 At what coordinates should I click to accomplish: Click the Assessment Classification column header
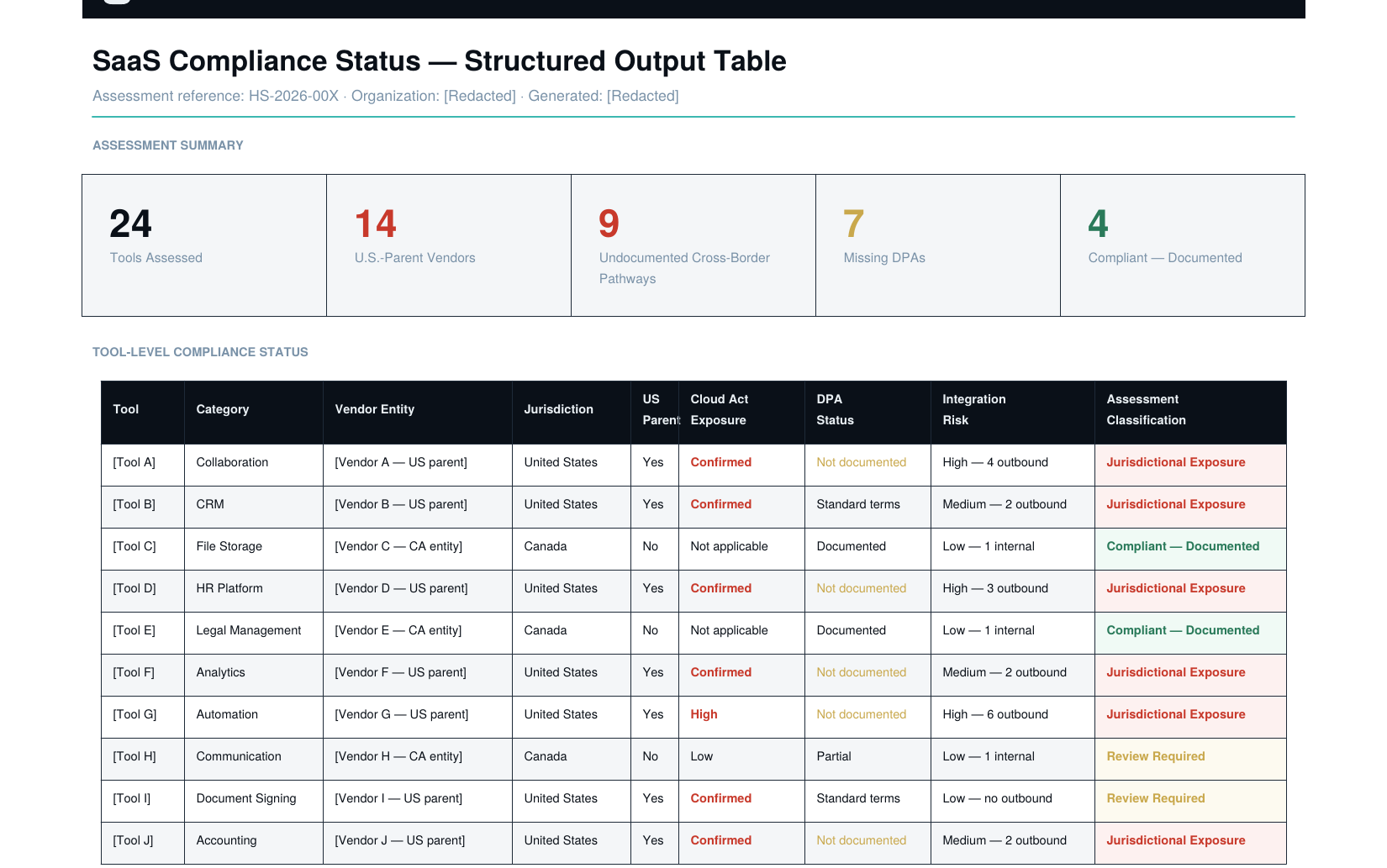(x=1146, y=410)
